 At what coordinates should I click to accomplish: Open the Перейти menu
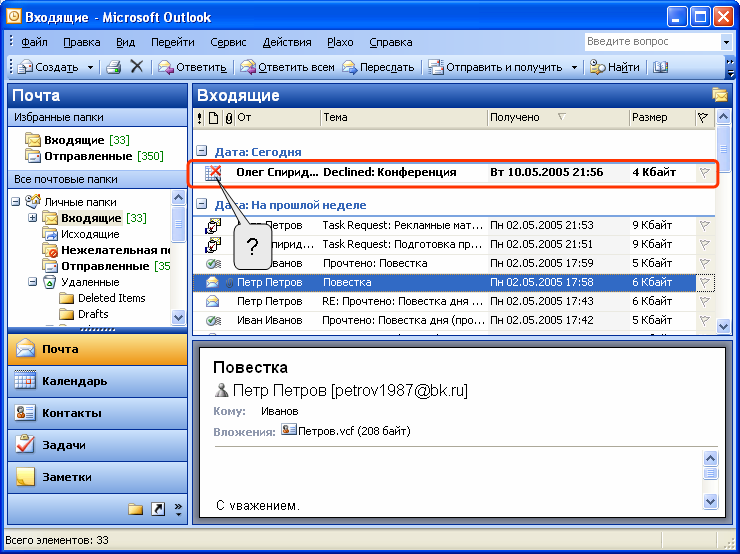173,42
